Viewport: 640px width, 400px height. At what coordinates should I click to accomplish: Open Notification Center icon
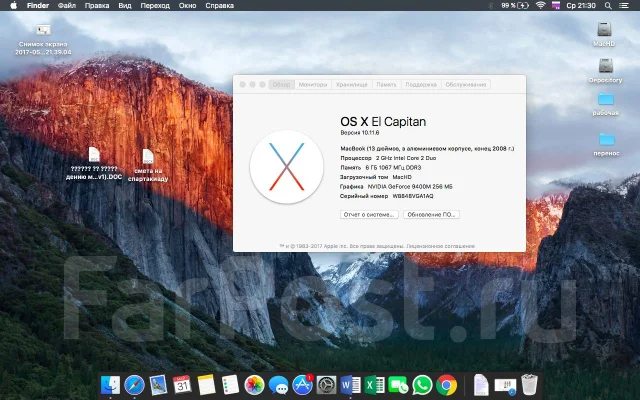624,5
